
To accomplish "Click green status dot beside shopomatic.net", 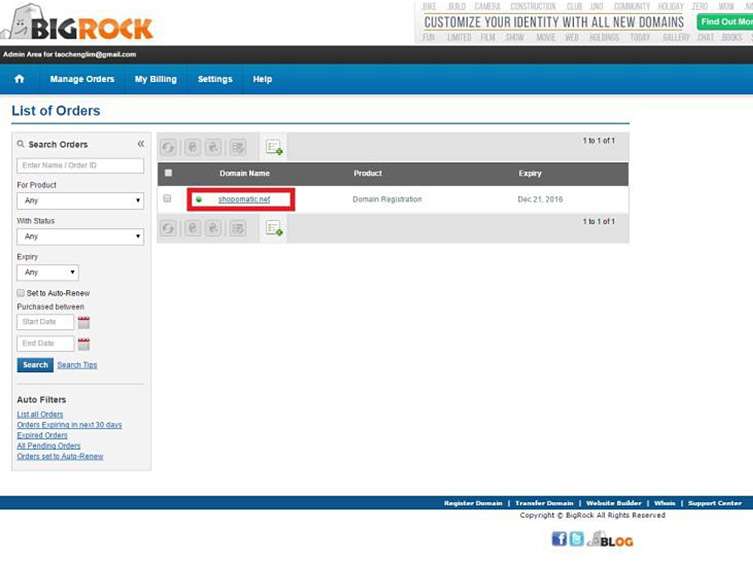I will 199,199.
